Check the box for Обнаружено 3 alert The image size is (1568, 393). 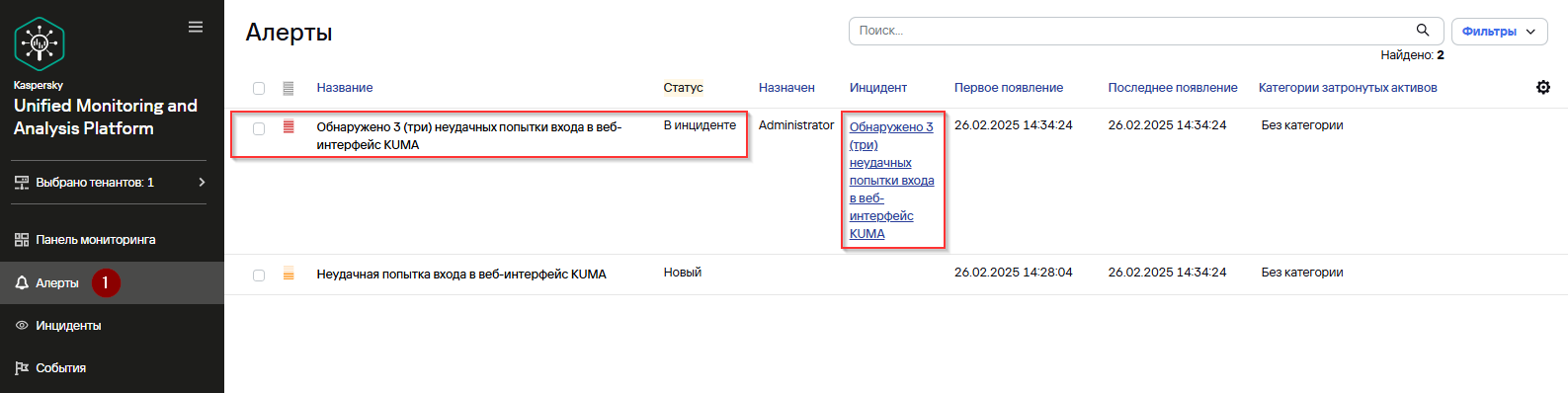coord(259,128)
